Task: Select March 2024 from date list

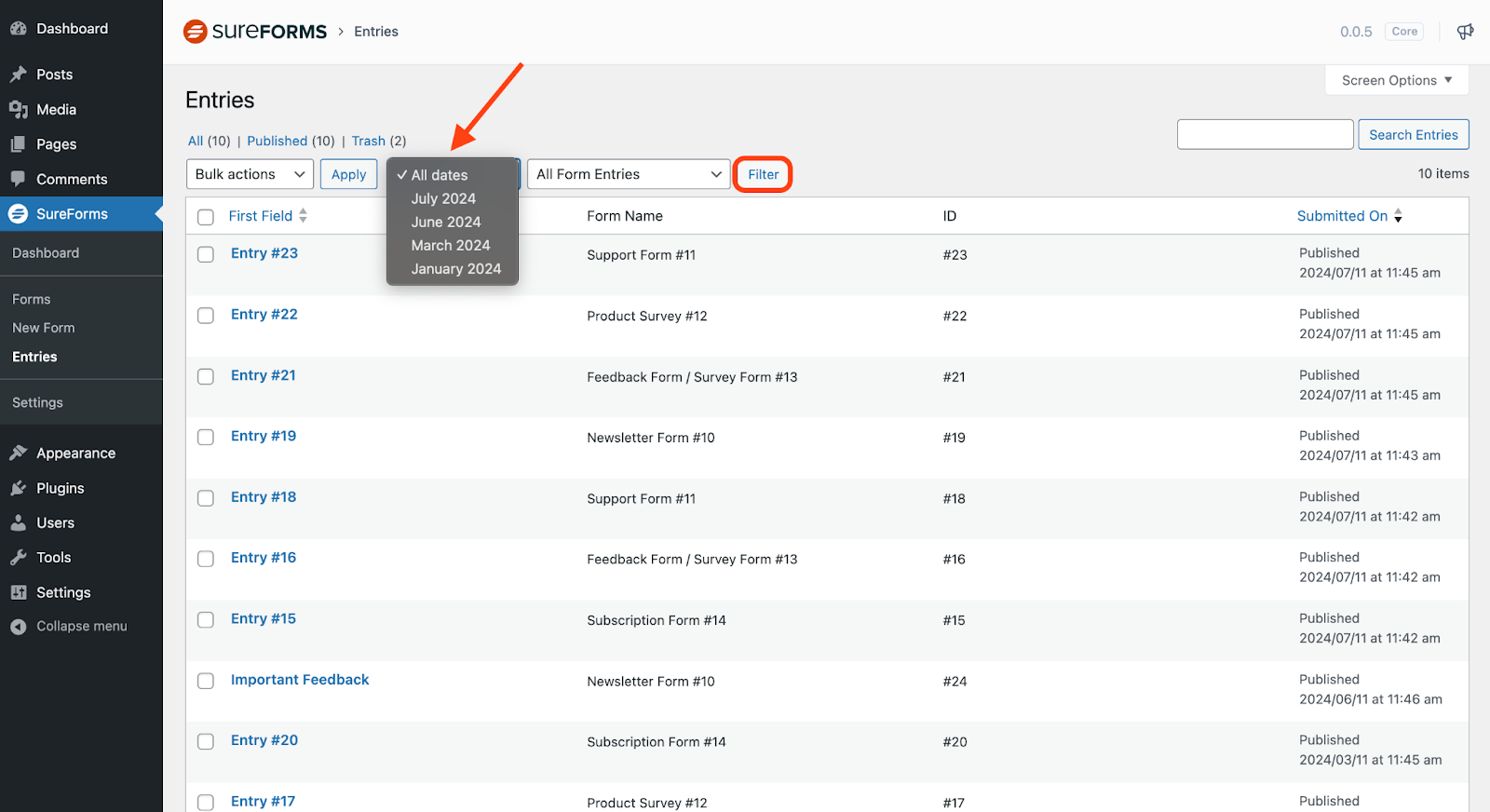Action: [x=453, y=245]
